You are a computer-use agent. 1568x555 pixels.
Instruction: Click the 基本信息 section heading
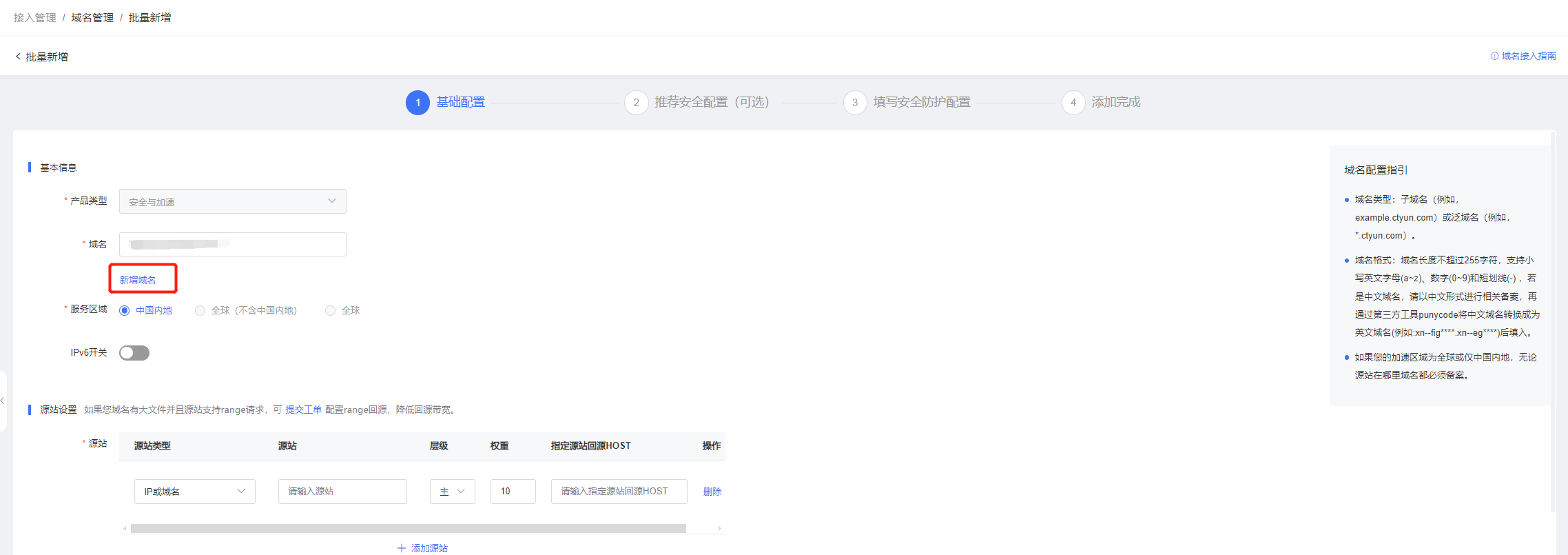click(x=59, y=168)
